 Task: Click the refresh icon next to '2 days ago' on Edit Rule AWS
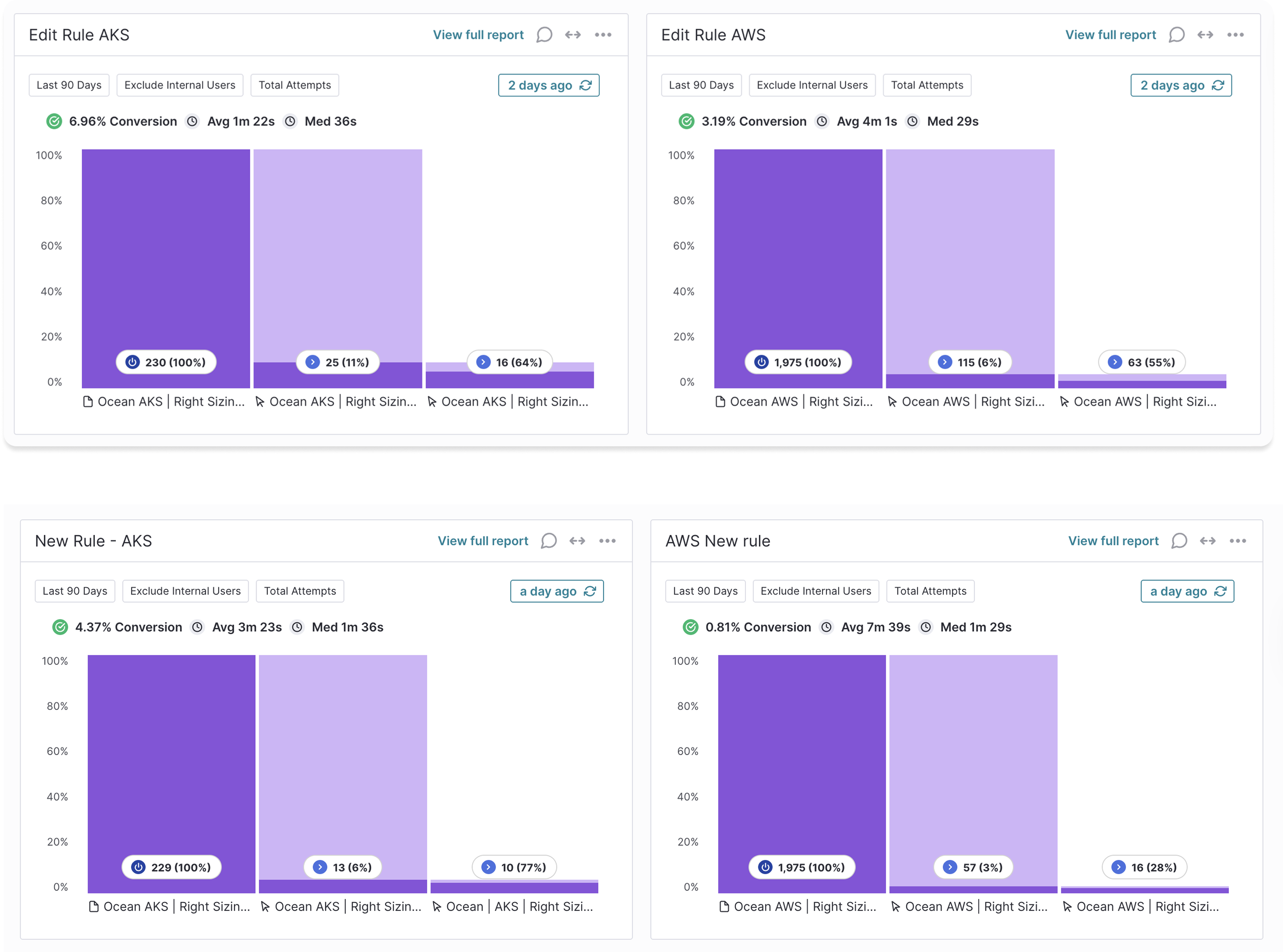(x=1218, y=85)
